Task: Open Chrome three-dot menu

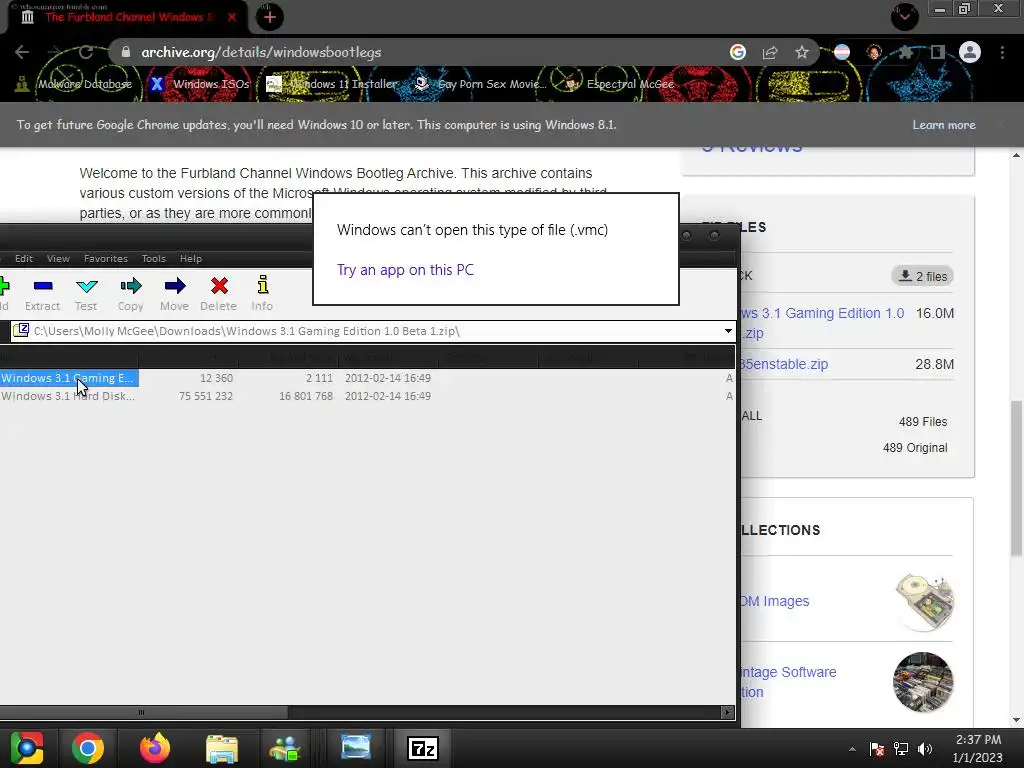Action: click(x=1002, y=52)
